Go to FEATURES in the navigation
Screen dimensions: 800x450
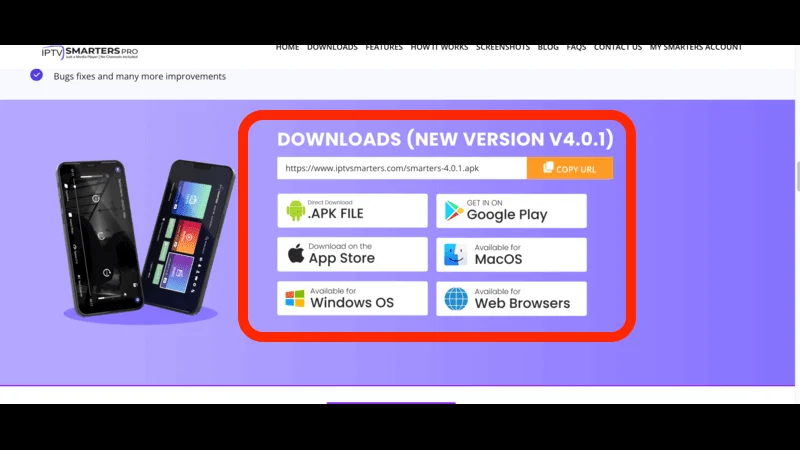pyautogui.click(x=384, y=48)
